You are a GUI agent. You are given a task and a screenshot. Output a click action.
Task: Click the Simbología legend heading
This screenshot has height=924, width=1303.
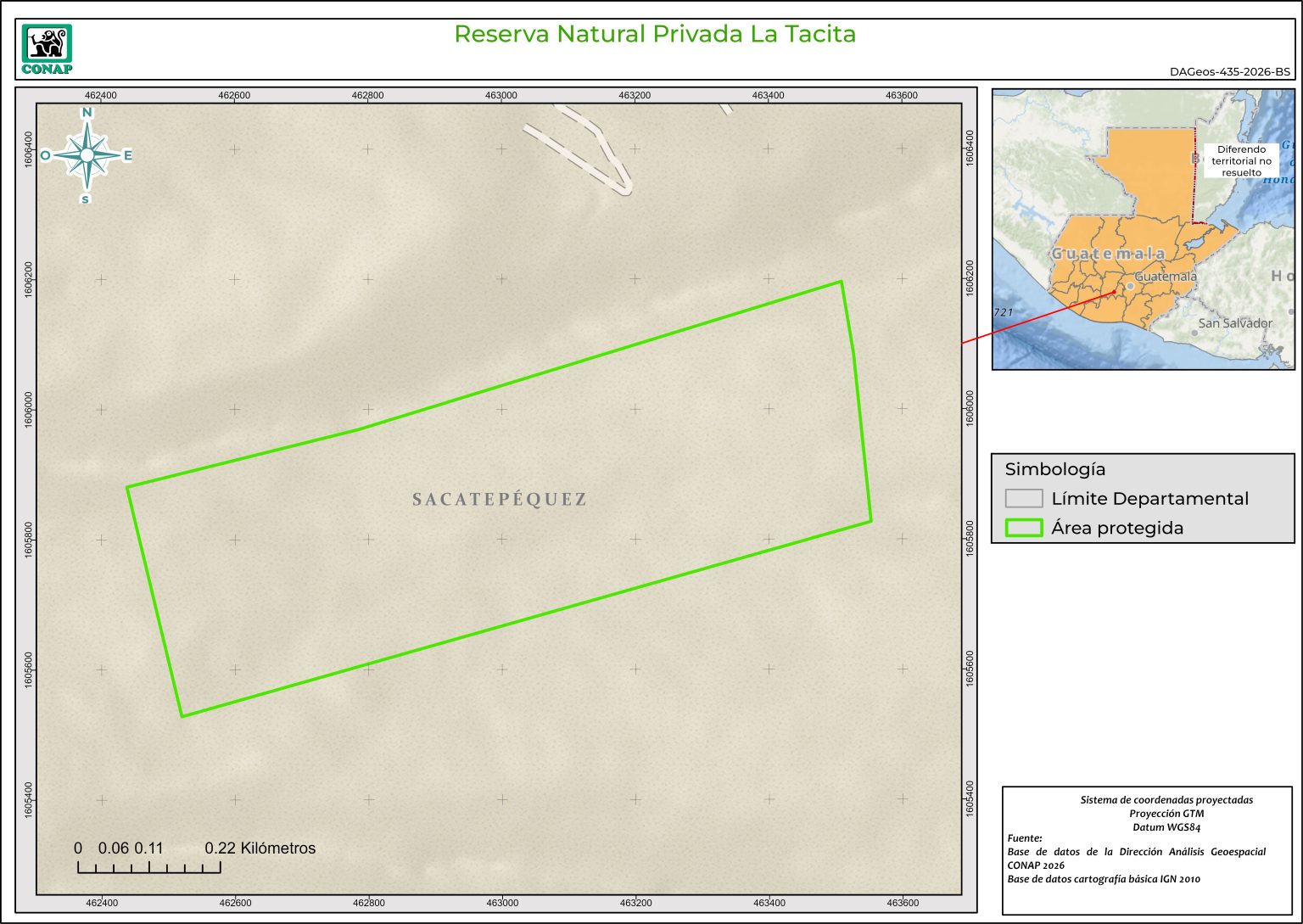[x=1054, y=469]
